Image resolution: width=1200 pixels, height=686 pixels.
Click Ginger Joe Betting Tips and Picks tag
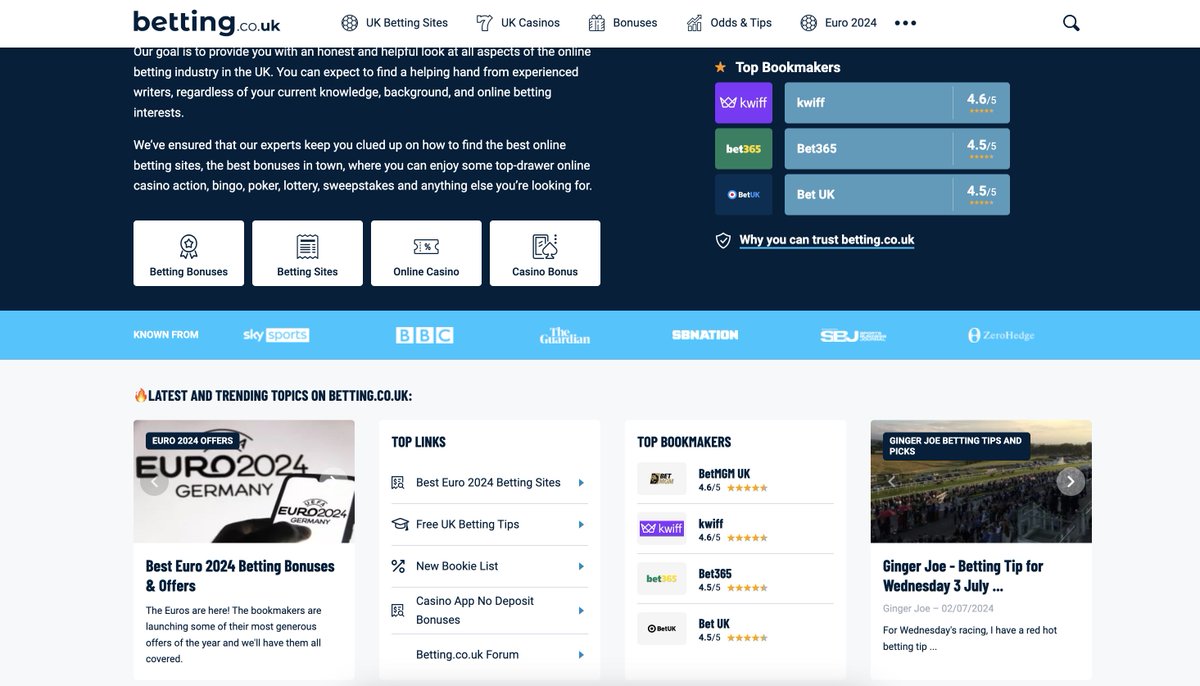point(956,446)
